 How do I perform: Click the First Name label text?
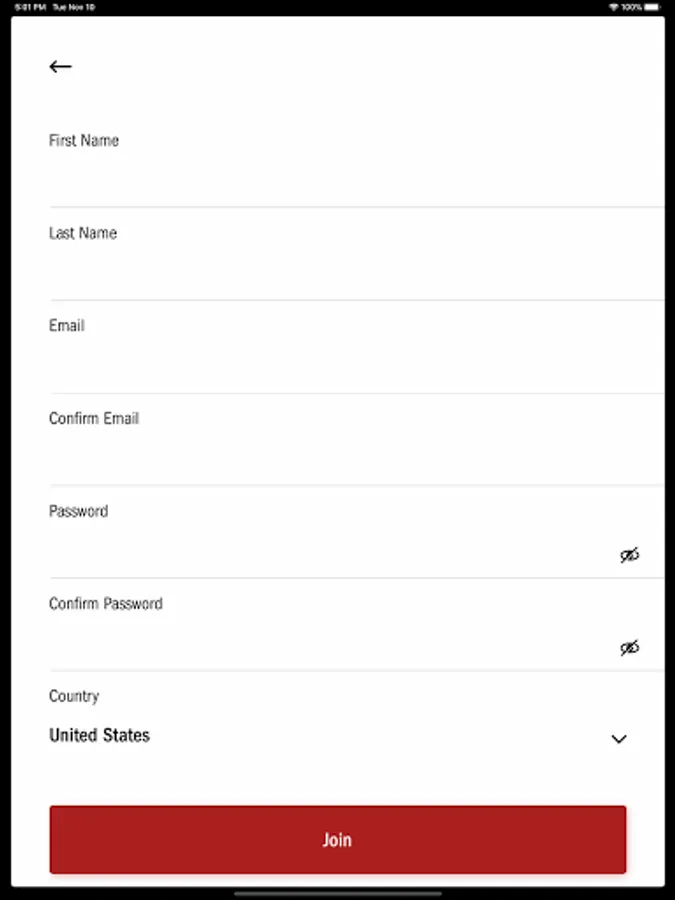pos(84,141)
